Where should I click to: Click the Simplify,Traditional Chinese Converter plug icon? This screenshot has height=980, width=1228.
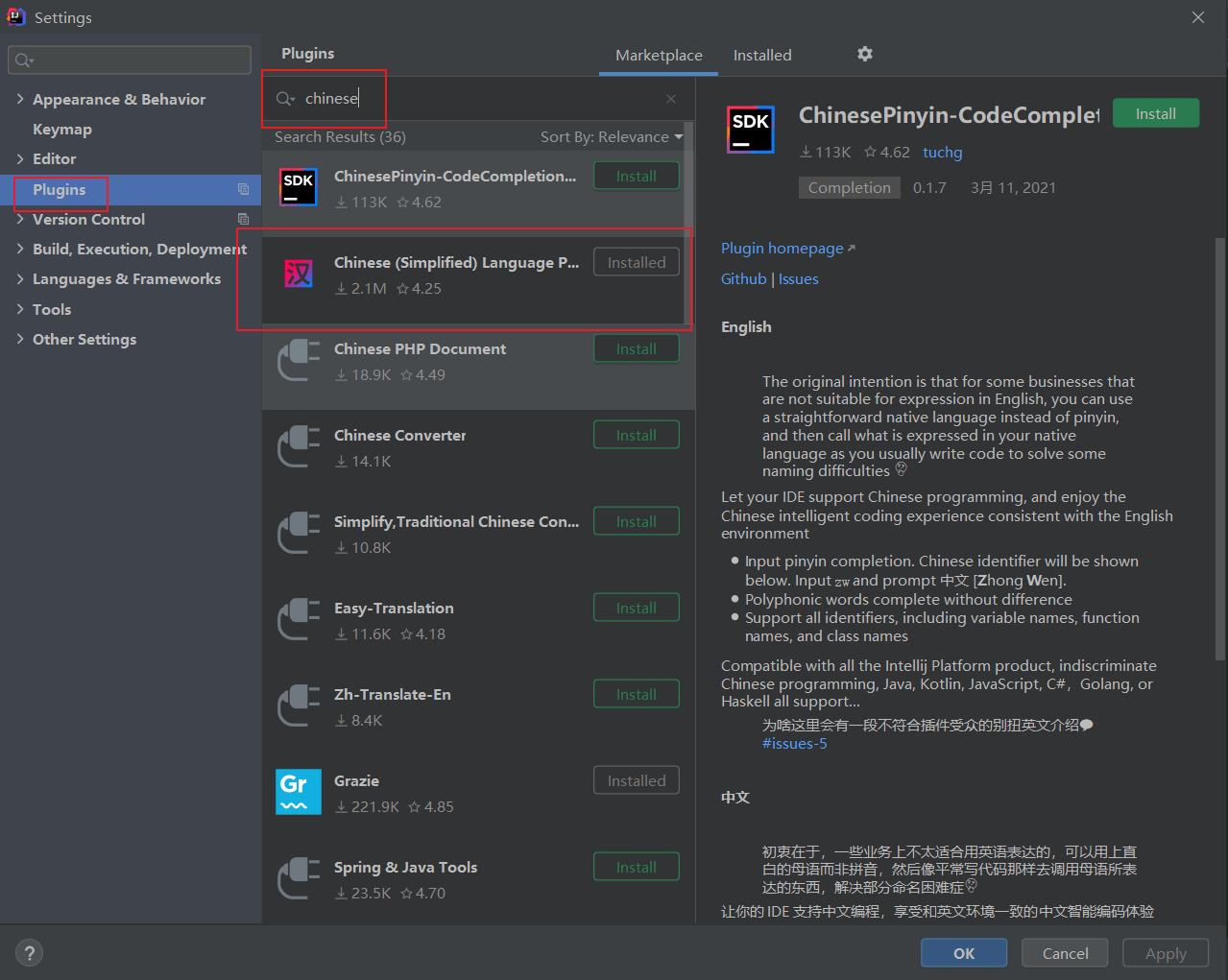coord(299,533)
